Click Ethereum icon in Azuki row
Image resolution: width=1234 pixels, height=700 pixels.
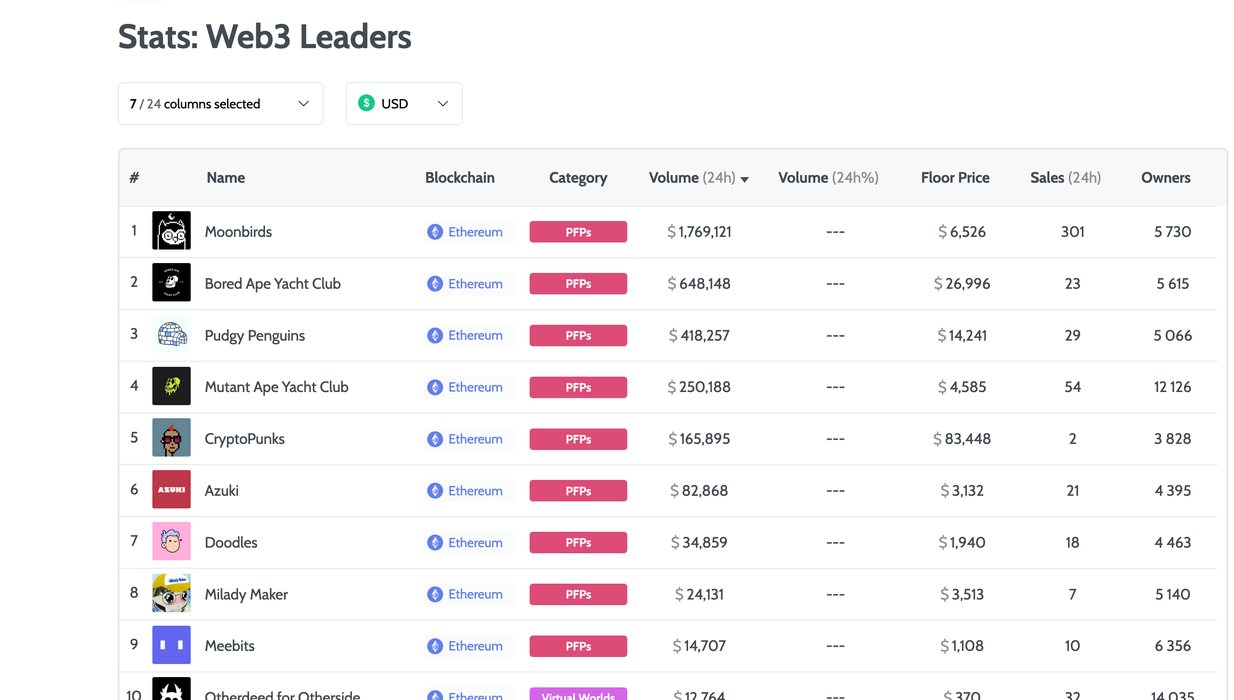pos(435,491)
